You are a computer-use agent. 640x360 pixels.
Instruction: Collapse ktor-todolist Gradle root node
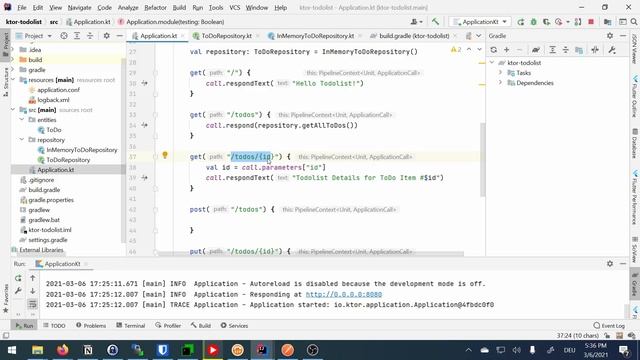click(x=492, y=63)
